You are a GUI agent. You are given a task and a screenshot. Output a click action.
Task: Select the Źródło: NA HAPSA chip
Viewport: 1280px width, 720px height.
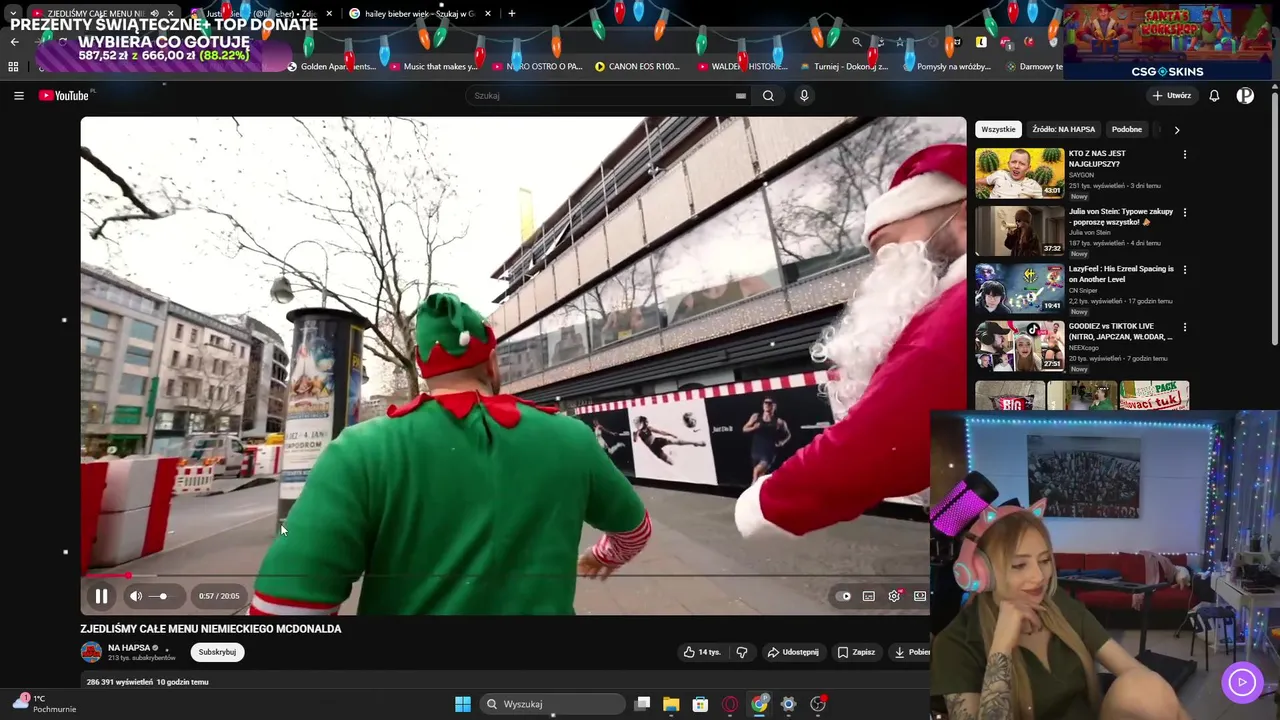1063,129
